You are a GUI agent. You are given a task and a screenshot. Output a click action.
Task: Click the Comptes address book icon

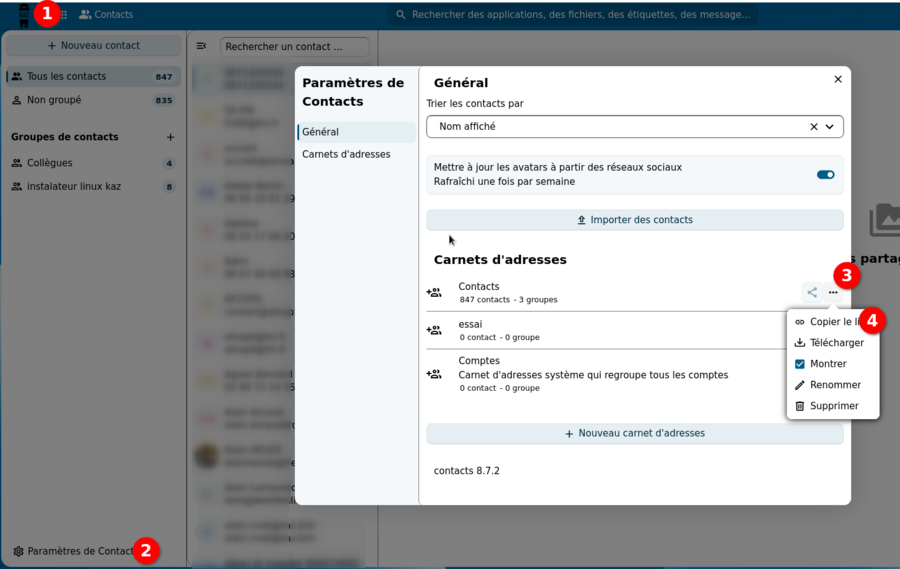(x=434, y=374)
